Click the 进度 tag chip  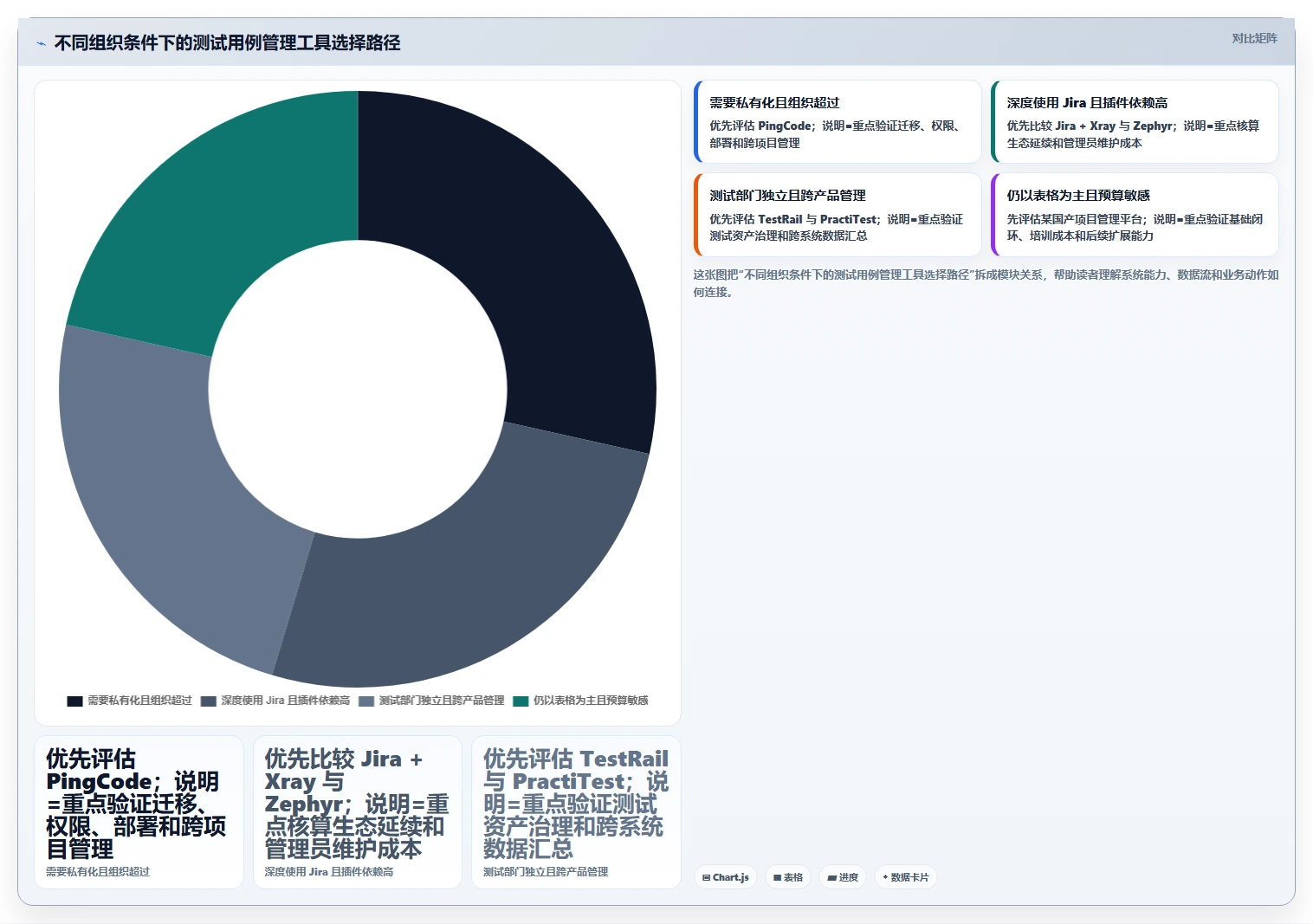[843, 877]
